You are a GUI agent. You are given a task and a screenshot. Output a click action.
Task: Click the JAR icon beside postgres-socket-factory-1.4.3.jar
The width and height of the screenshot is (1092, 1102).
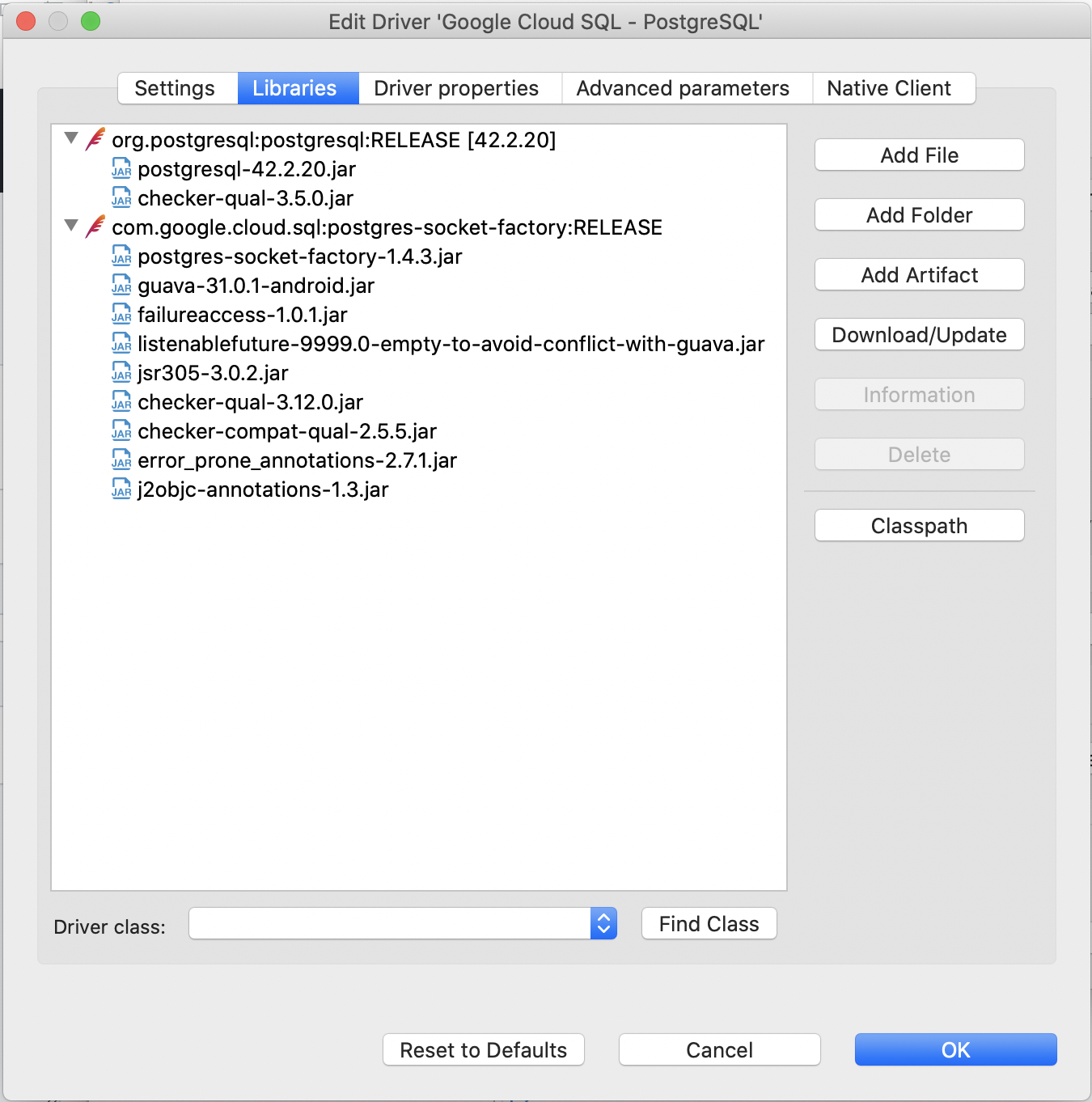tap(121, 256)
